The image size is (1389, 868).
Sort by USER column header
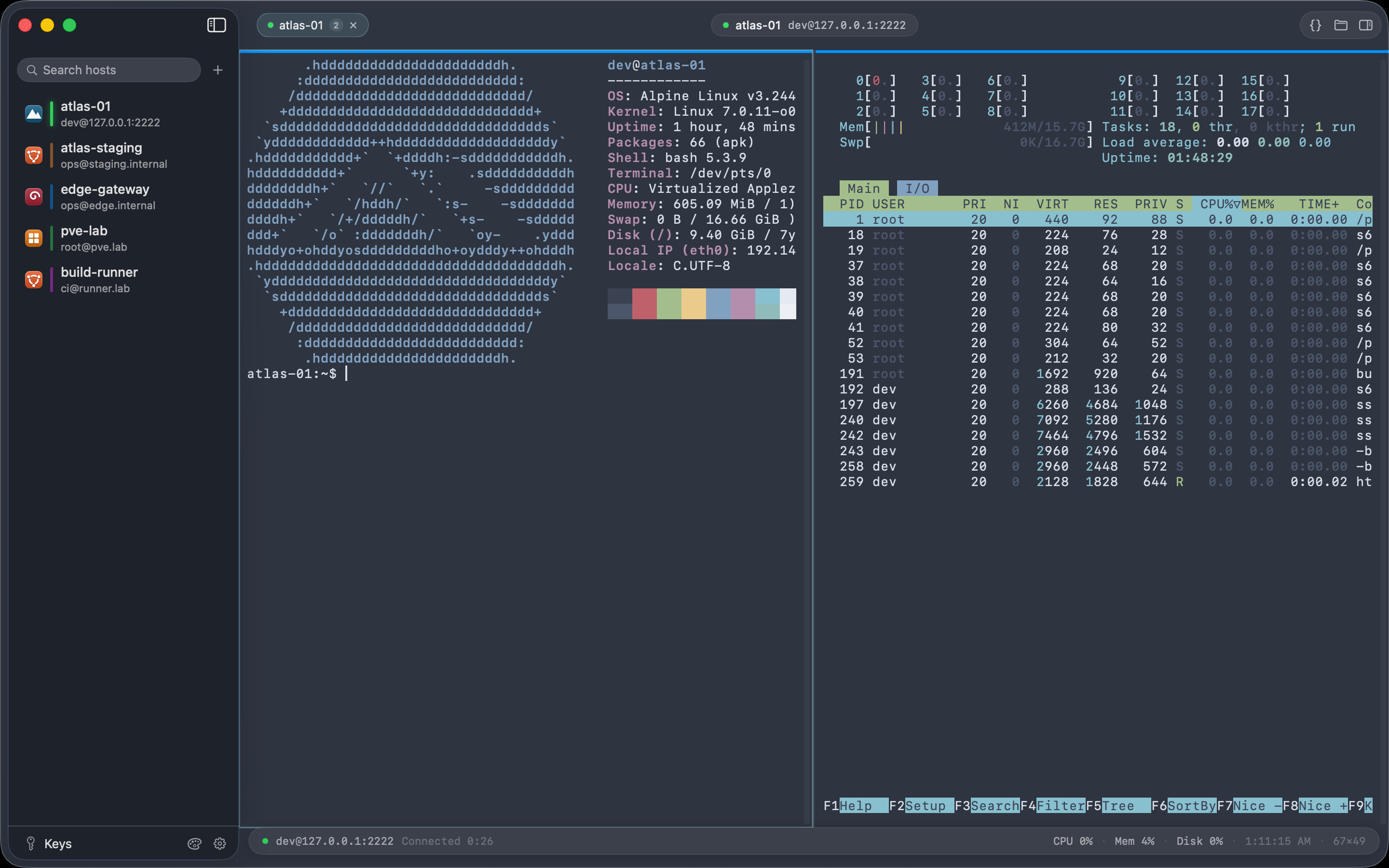pos(888,204)
